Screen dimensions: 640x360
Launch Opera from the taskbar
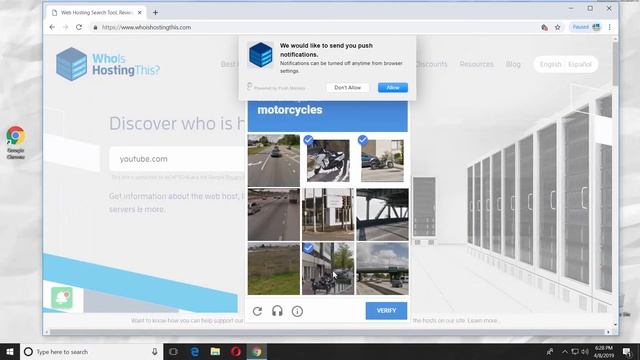[x=236, y=352]
